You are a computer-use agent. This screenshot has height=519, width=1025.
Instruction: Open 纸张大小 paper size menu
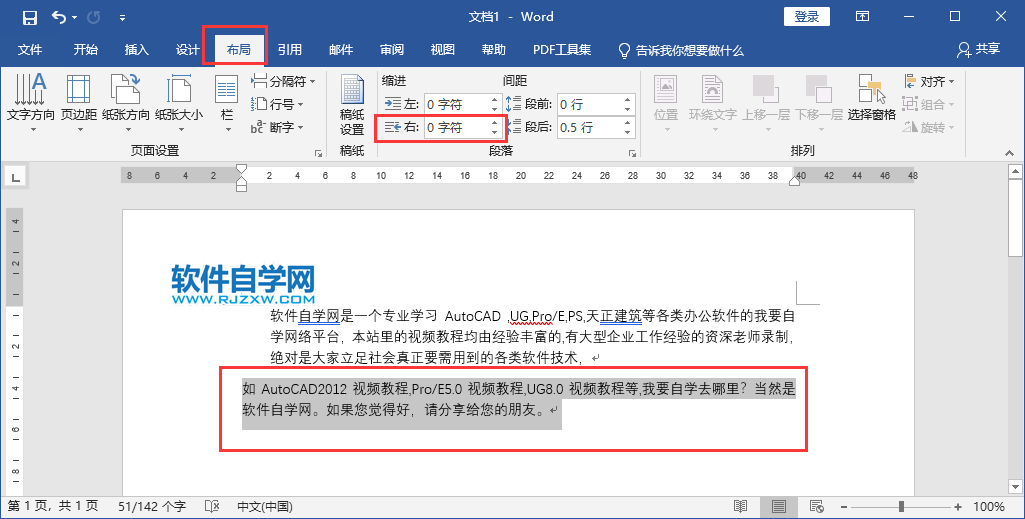click(x=179, y=102)
